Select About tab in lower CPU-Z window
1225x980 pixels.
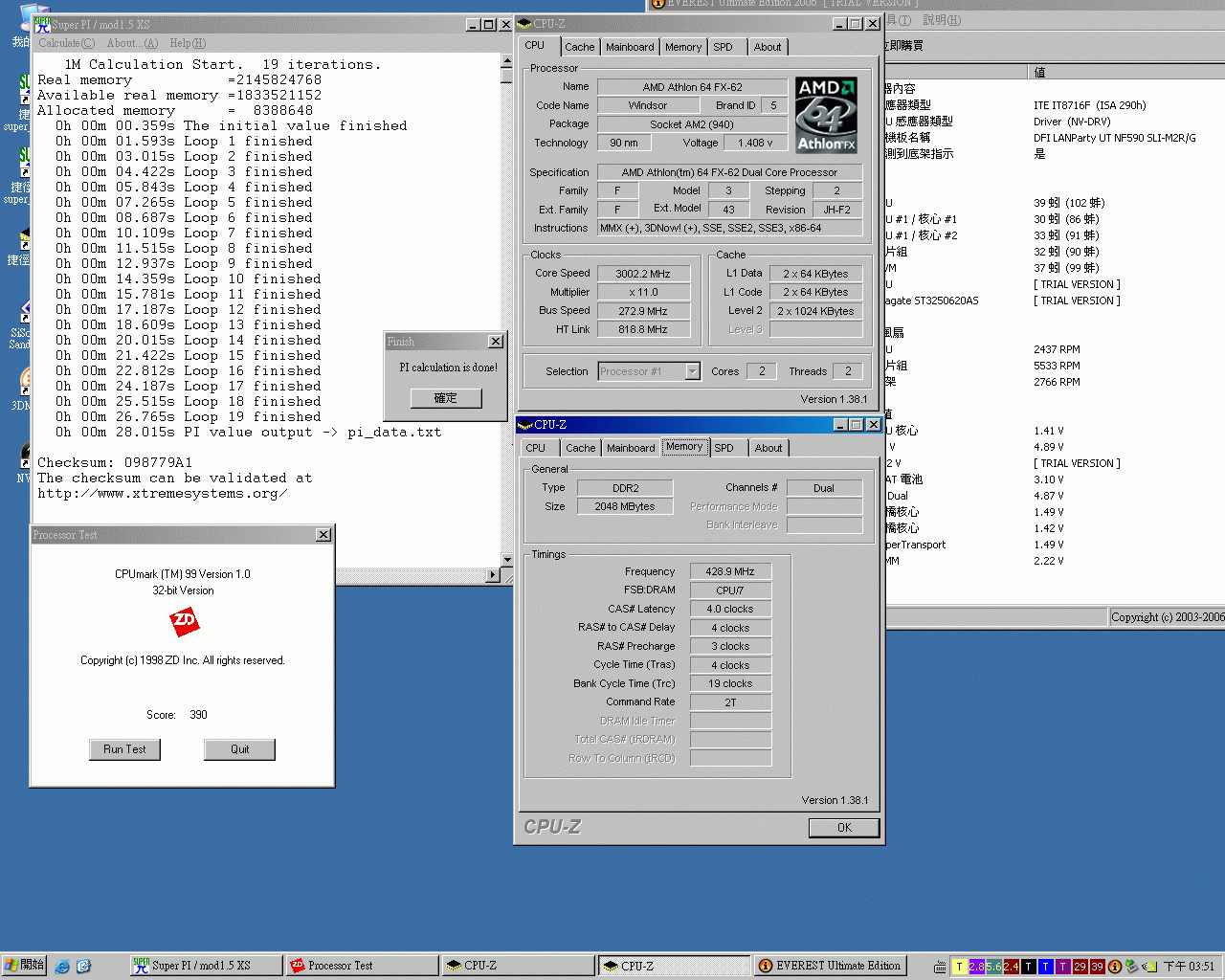(x=768, y=448)
